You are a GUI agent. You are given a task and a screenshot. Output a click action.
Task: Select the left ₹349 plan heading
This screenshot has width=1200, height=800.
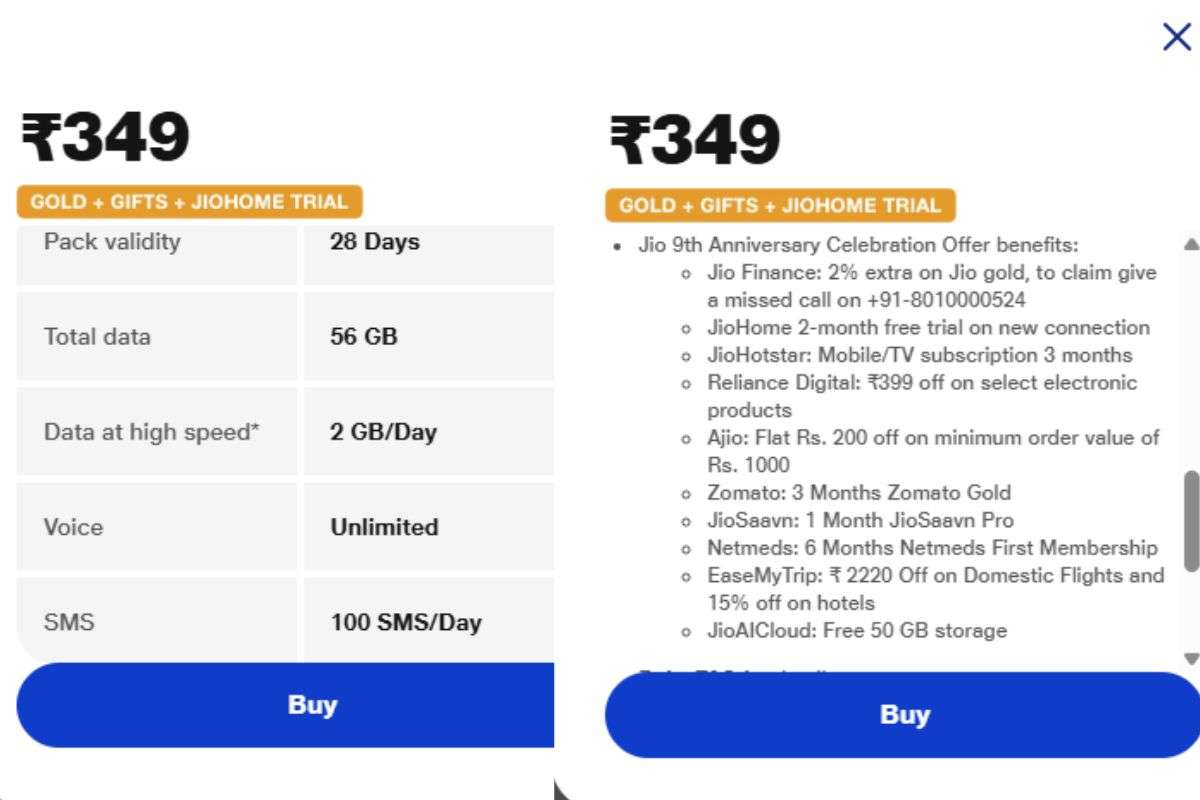[105, 137]
